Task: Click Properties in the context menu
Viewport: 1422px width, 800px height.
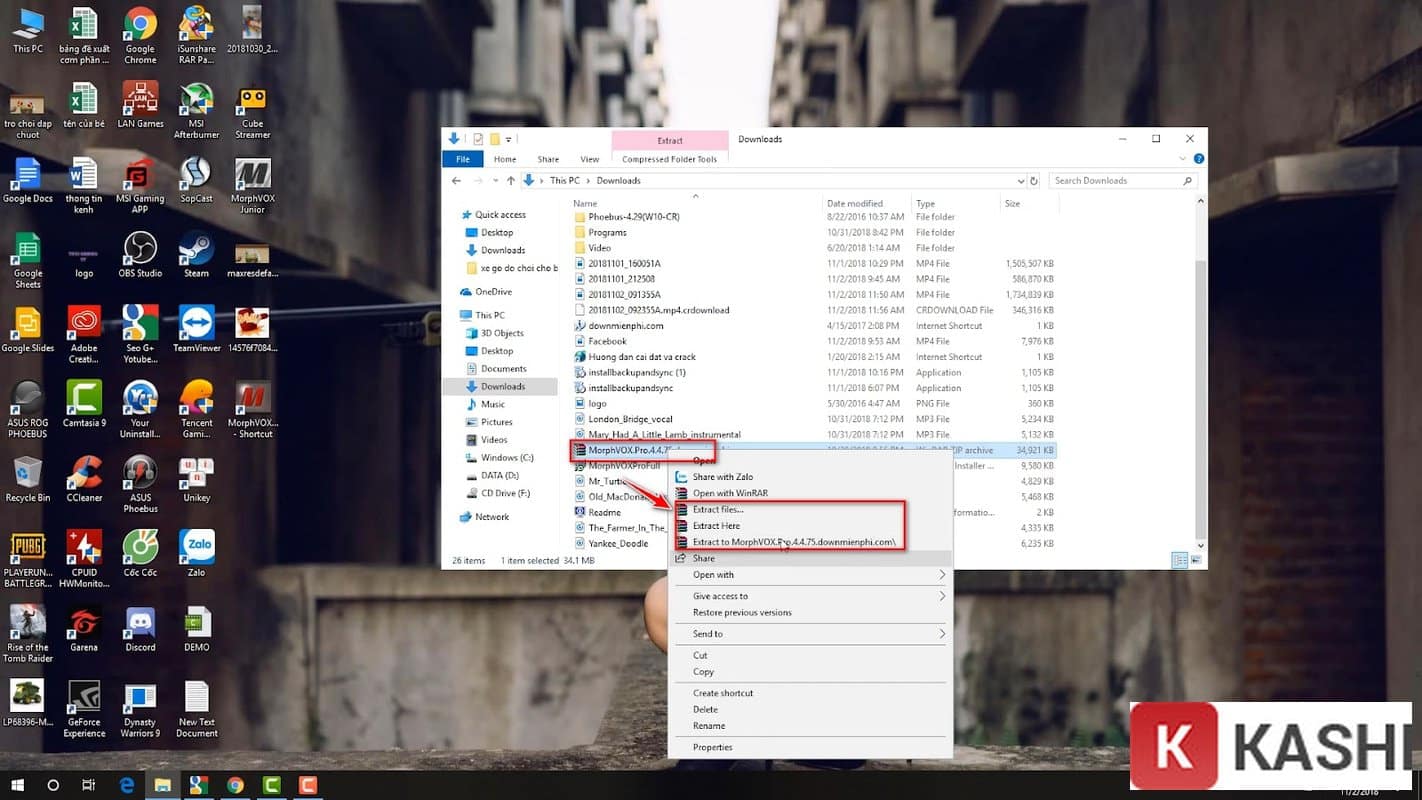Action: click(x=712, y=747)
